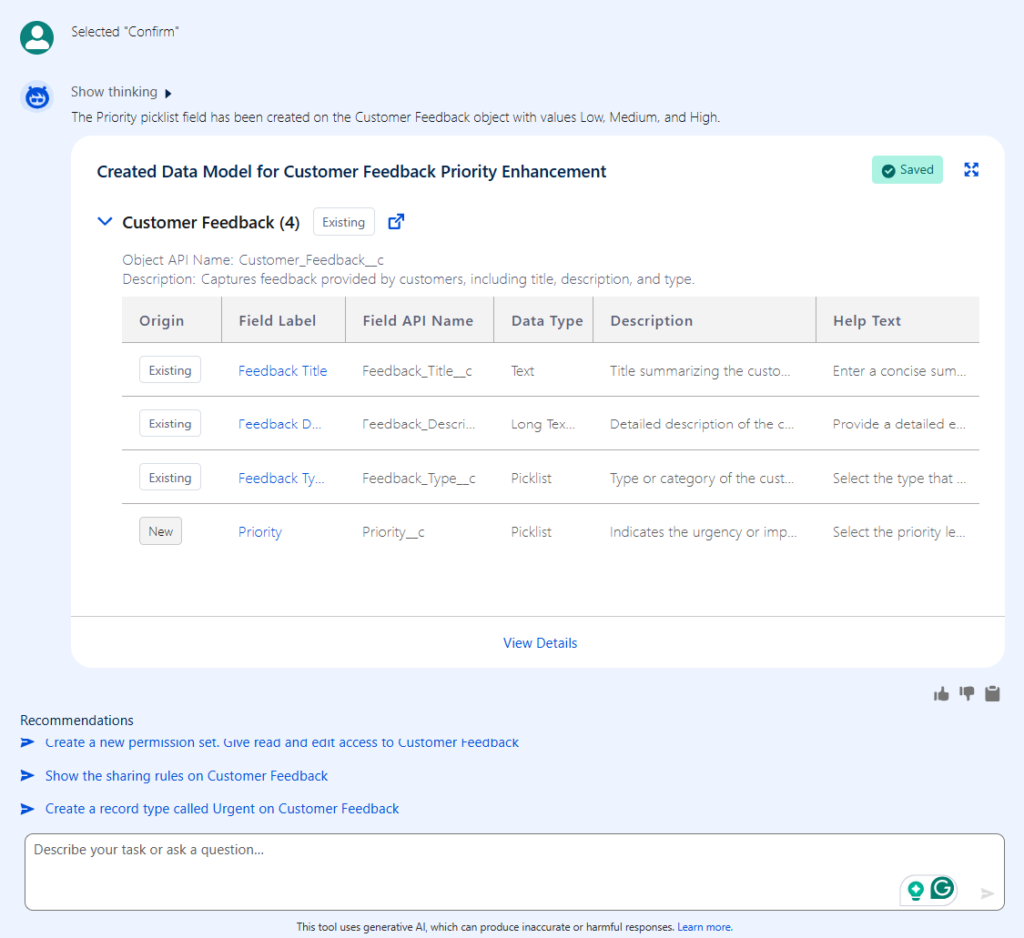Image resolution: width=1024 pixels, height=938 pixels.
Task: Click the Existing badge beside Customer Feedback
Action: pos(344,222)
